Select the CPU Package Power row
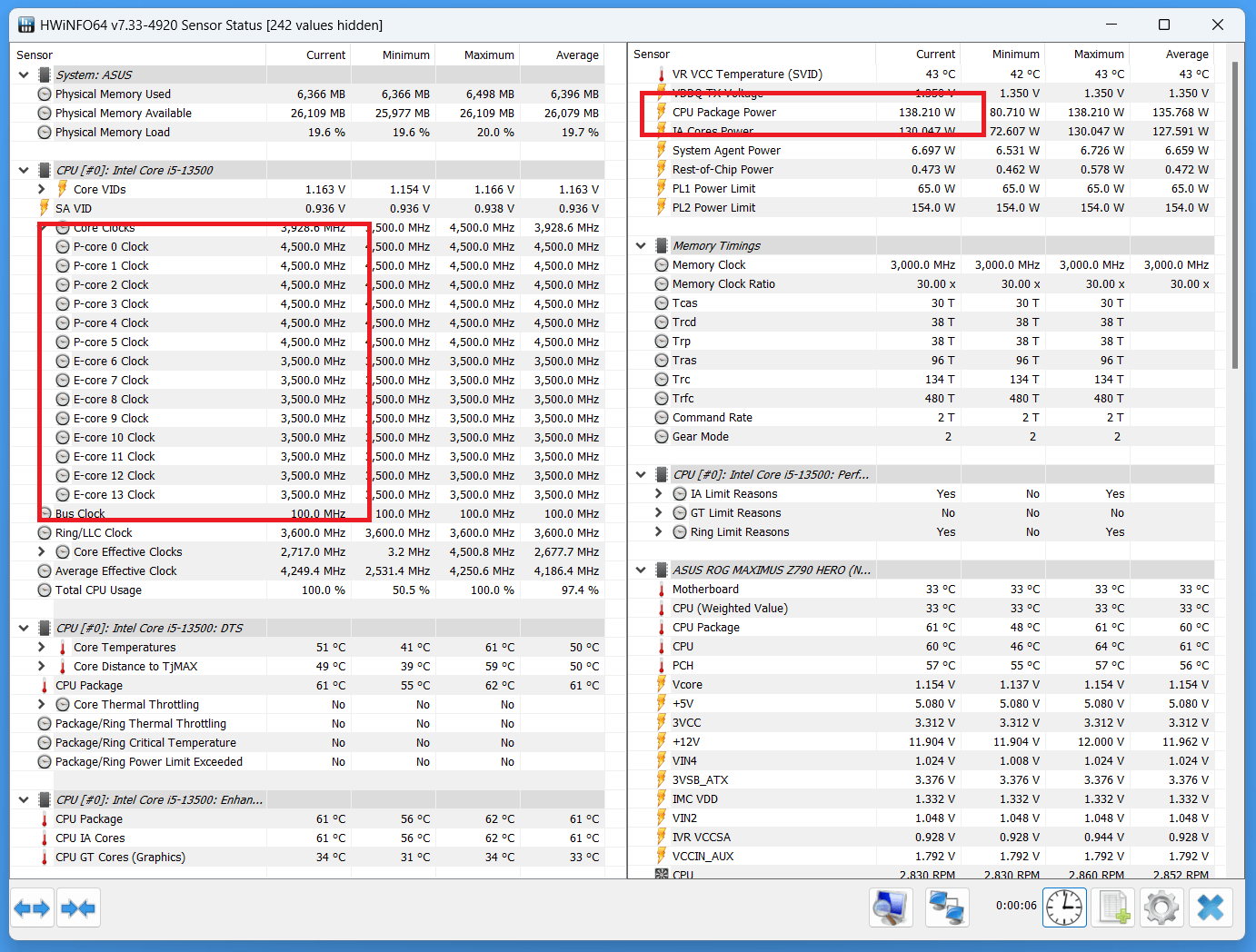The height and width of the screenshot is (952, 1256). (724, 113)
